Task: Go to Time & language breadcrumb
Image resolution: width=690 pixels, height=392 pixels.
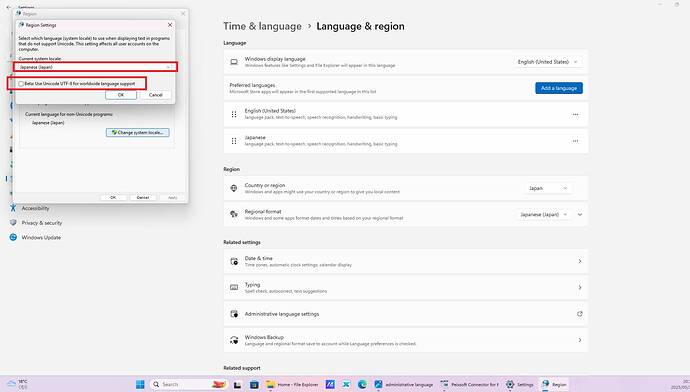Action: click(x=262, y=26)
